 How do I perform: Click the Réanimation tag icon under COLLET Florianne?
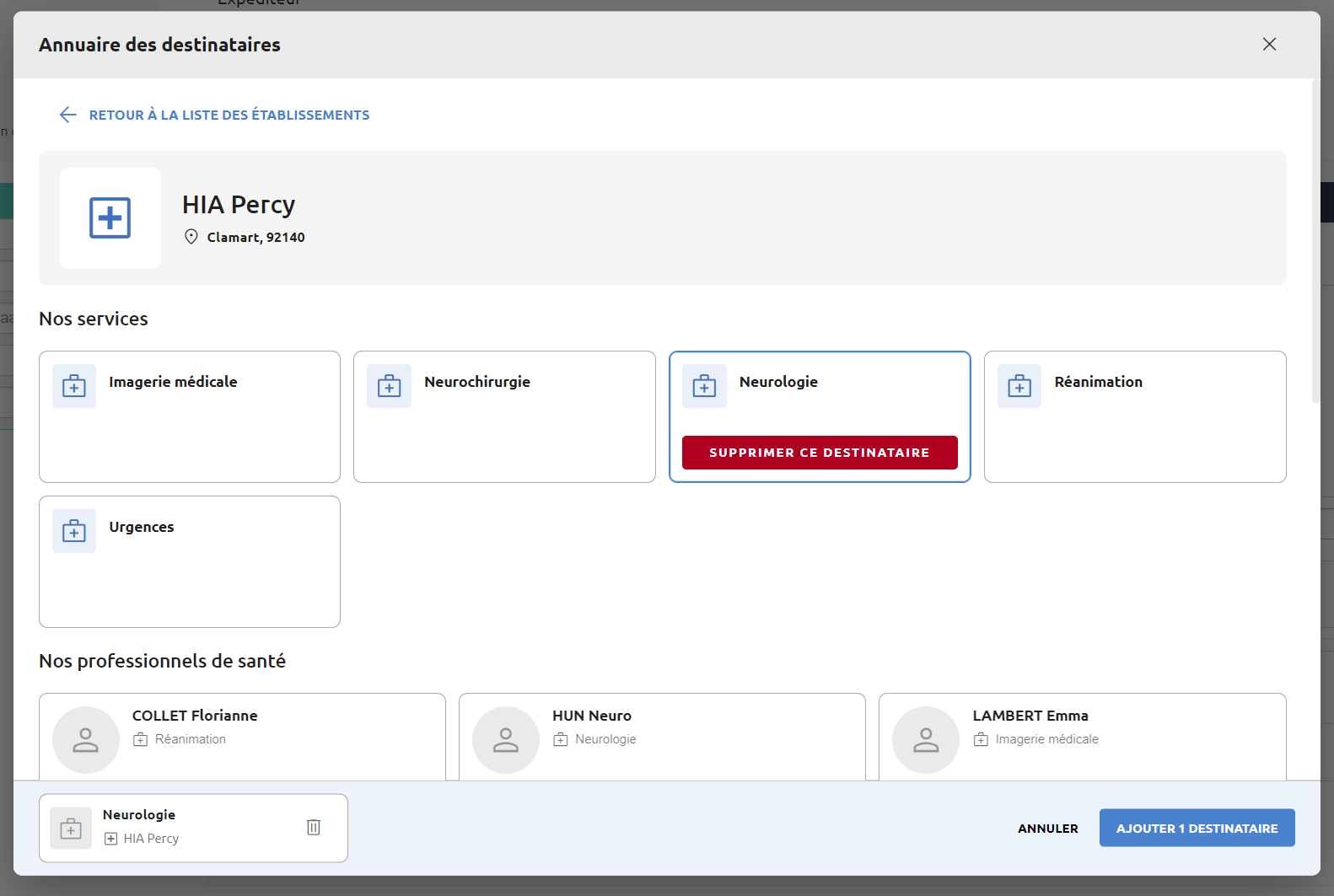click(140, 739)
